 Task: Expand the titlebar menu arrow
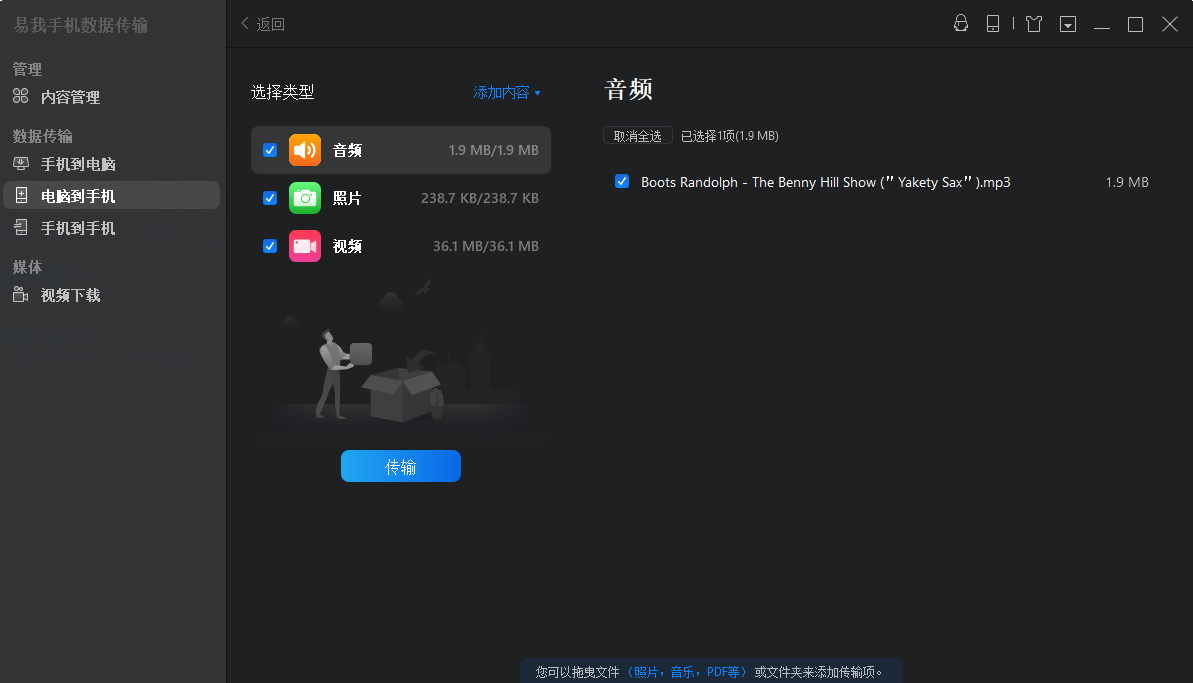coord(1067,24)
